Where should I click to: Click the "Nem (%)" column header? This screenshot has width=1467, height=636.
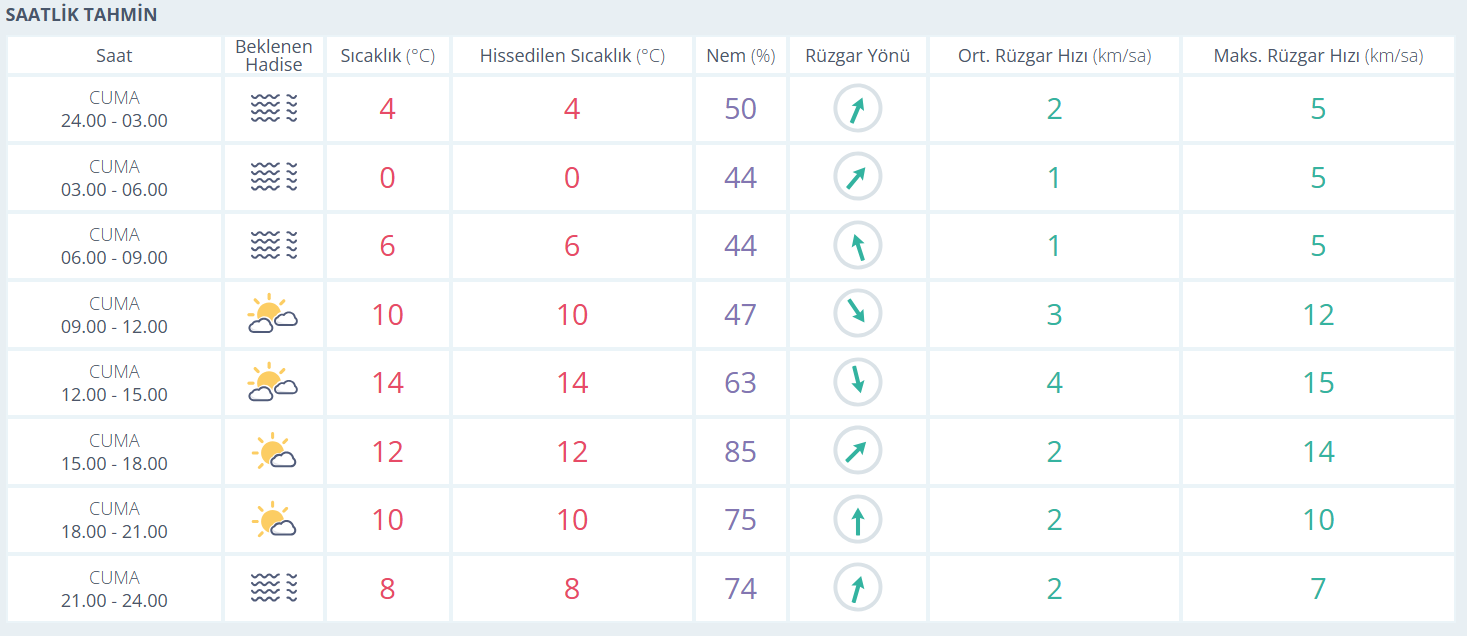pos(740,56)
